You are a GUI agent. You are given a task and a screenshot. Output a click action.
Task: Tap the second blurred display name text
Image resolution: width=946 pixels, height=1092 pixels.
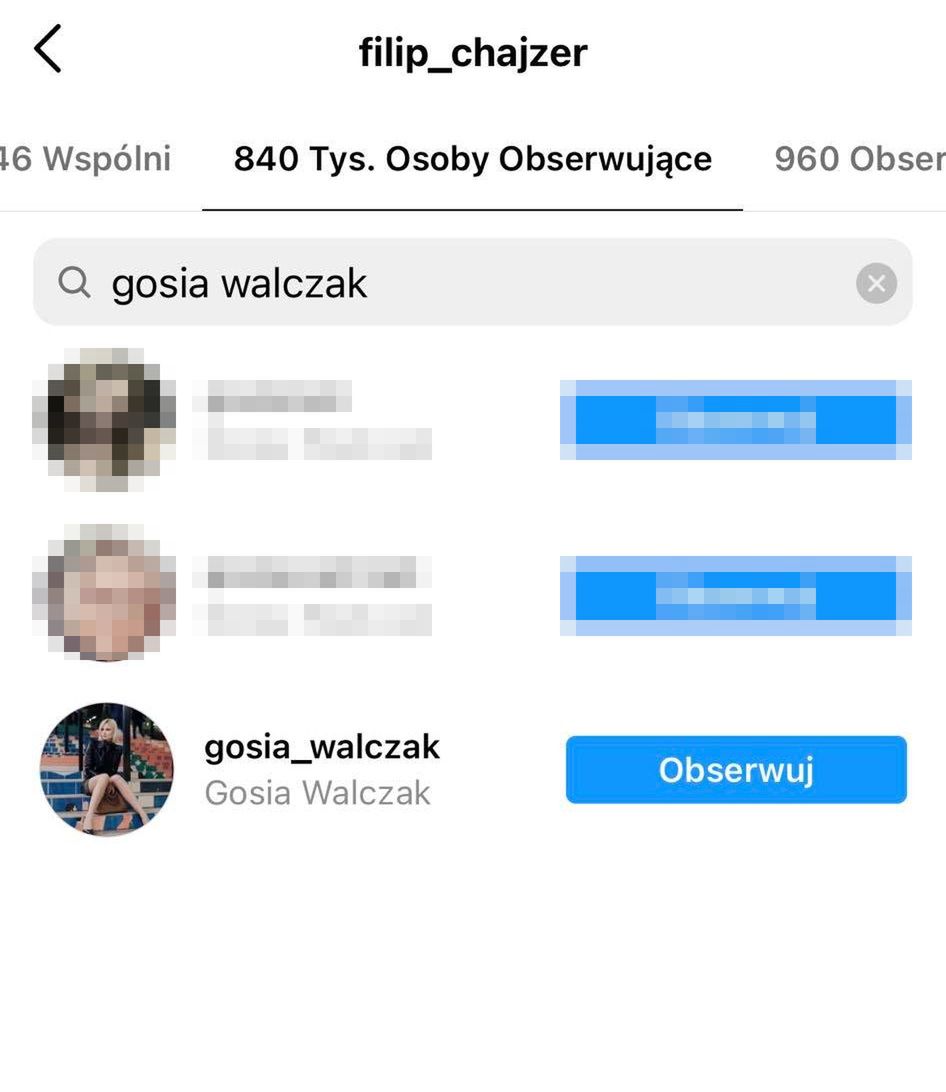[x=311, y=618]
